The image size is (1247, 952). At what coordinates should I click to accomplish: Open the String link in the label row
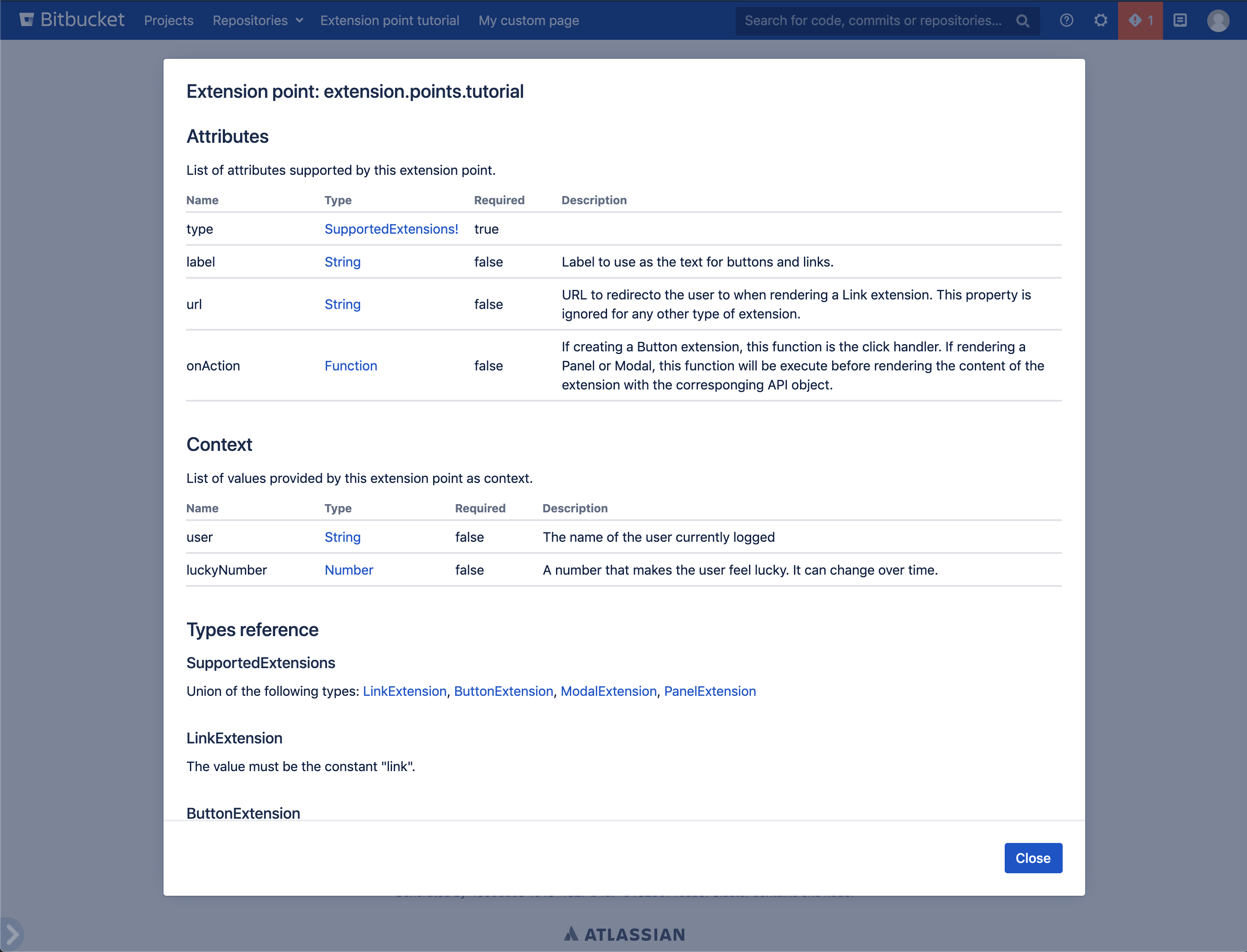(x=342, y=262)
